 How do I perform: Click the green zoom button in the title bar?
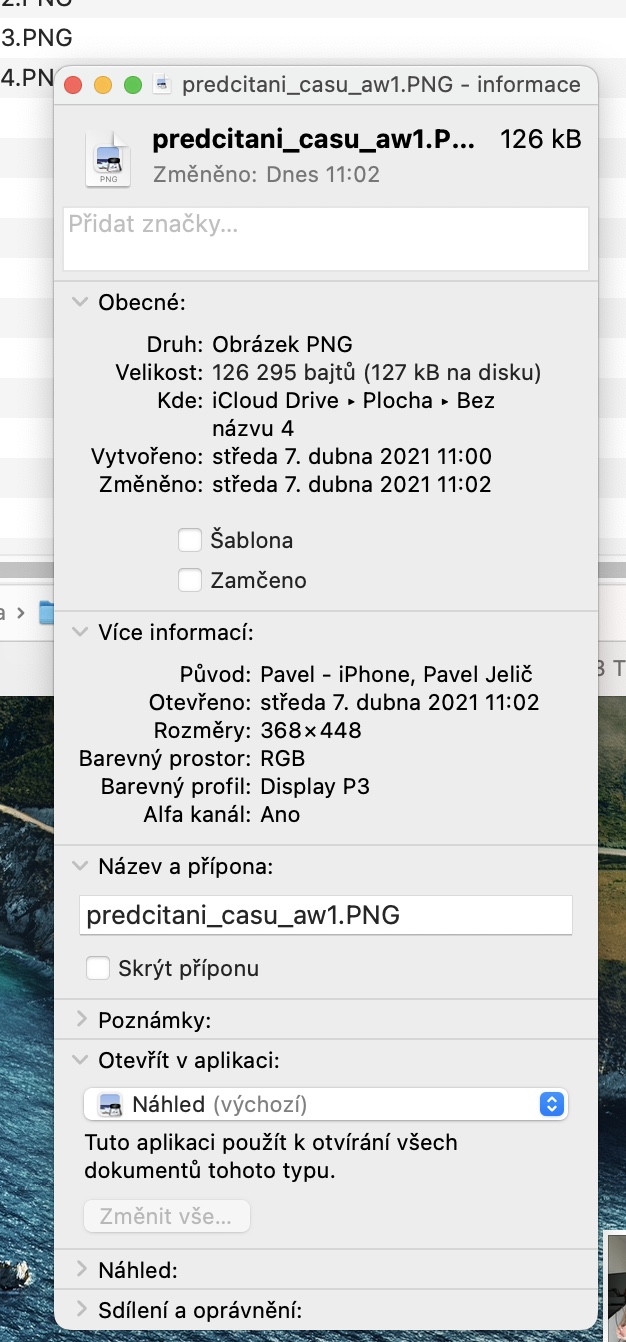[132, 85]
